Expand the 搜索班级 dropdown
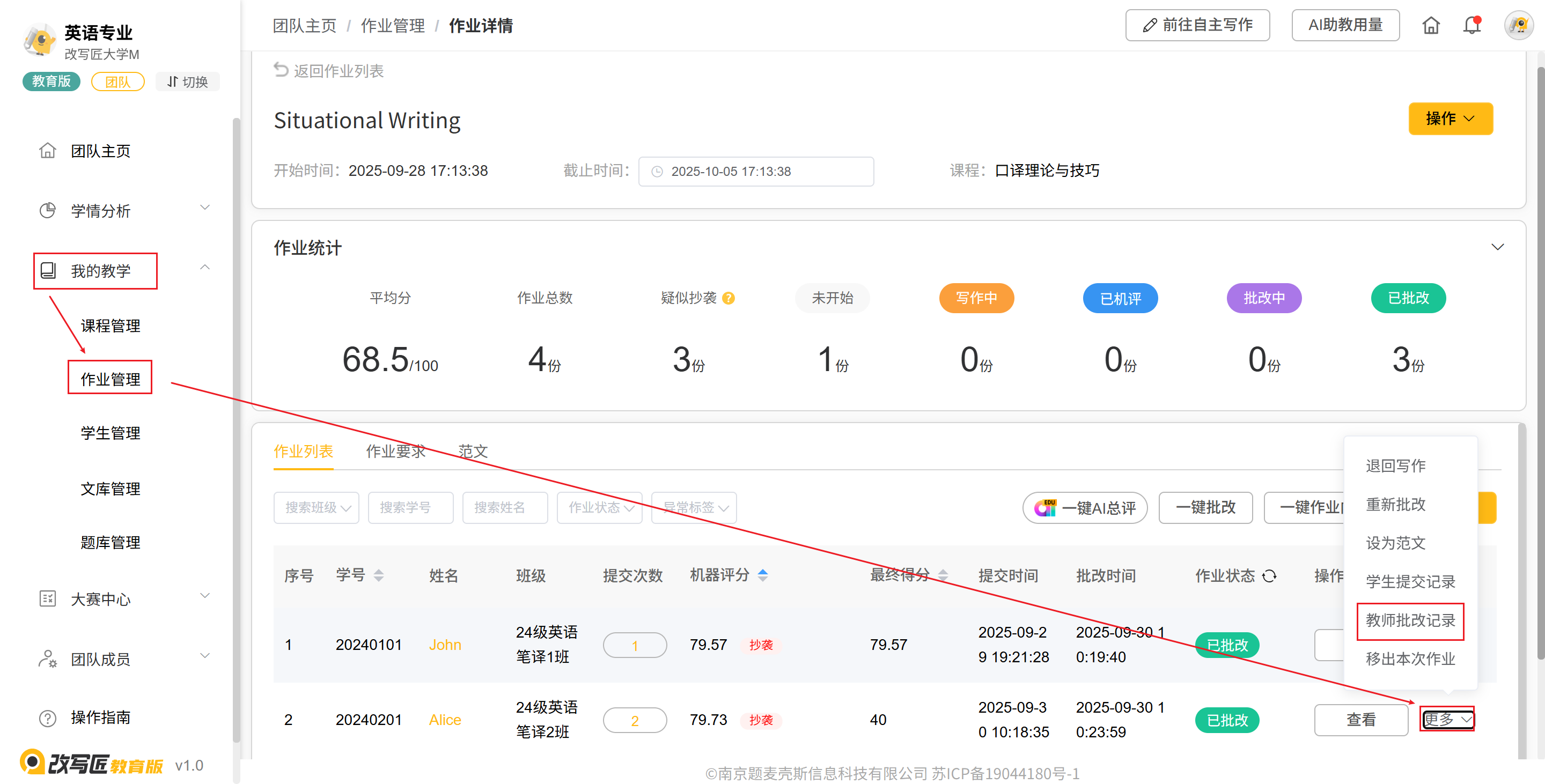The height and width of the screenshot is (784, 1545). 317,508
